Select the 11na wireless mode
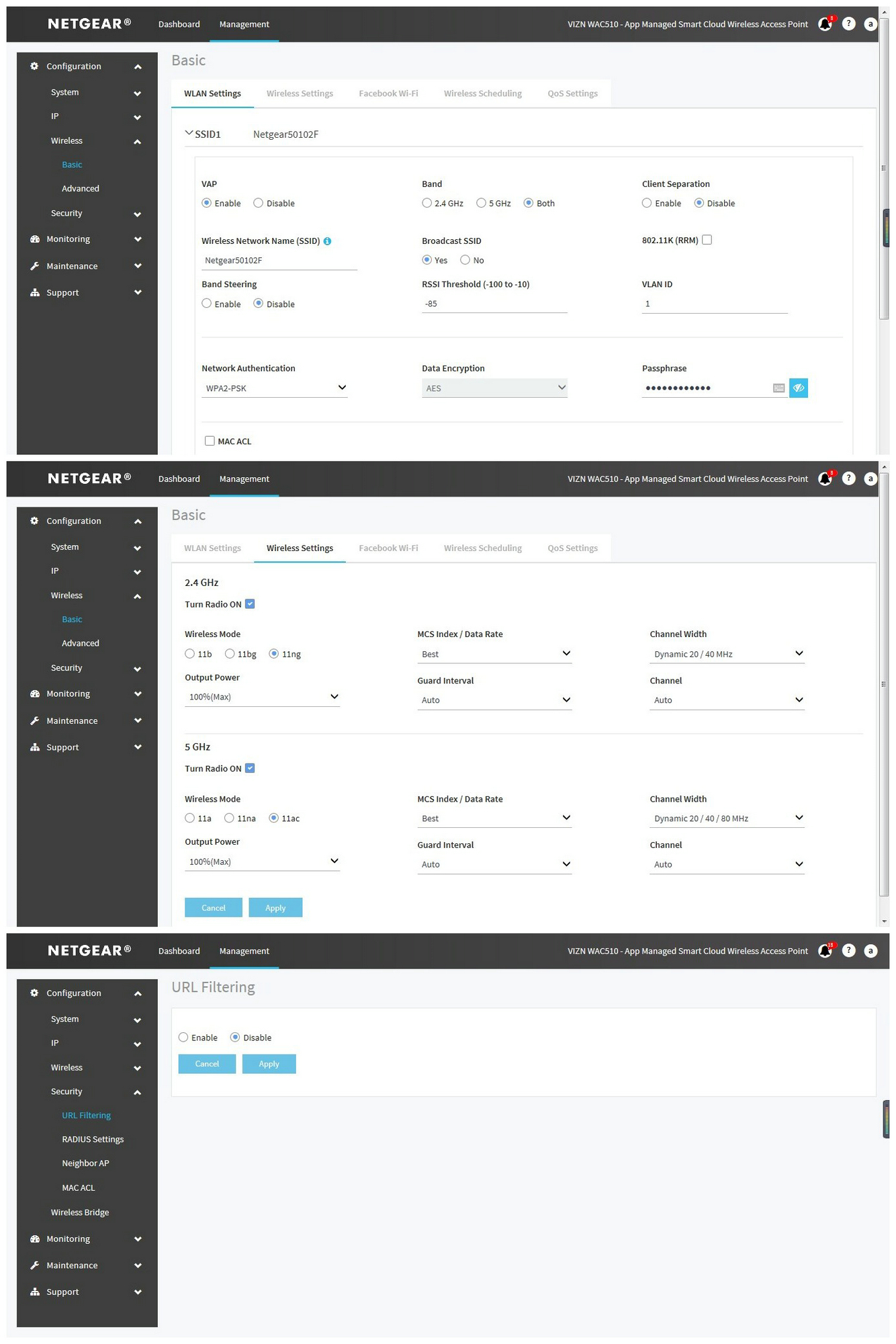This screenshot has width=896, height=1344. point(229,818)
